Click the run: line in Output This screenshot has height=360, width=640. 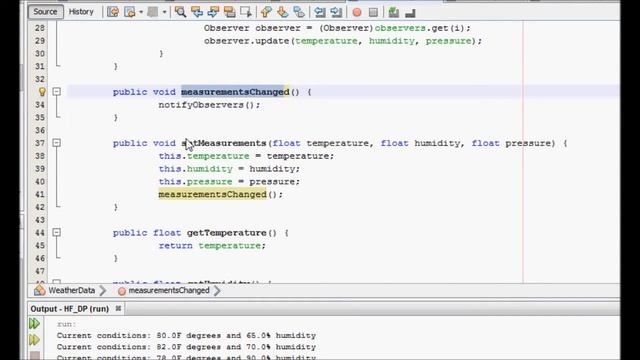coord(67,324)
